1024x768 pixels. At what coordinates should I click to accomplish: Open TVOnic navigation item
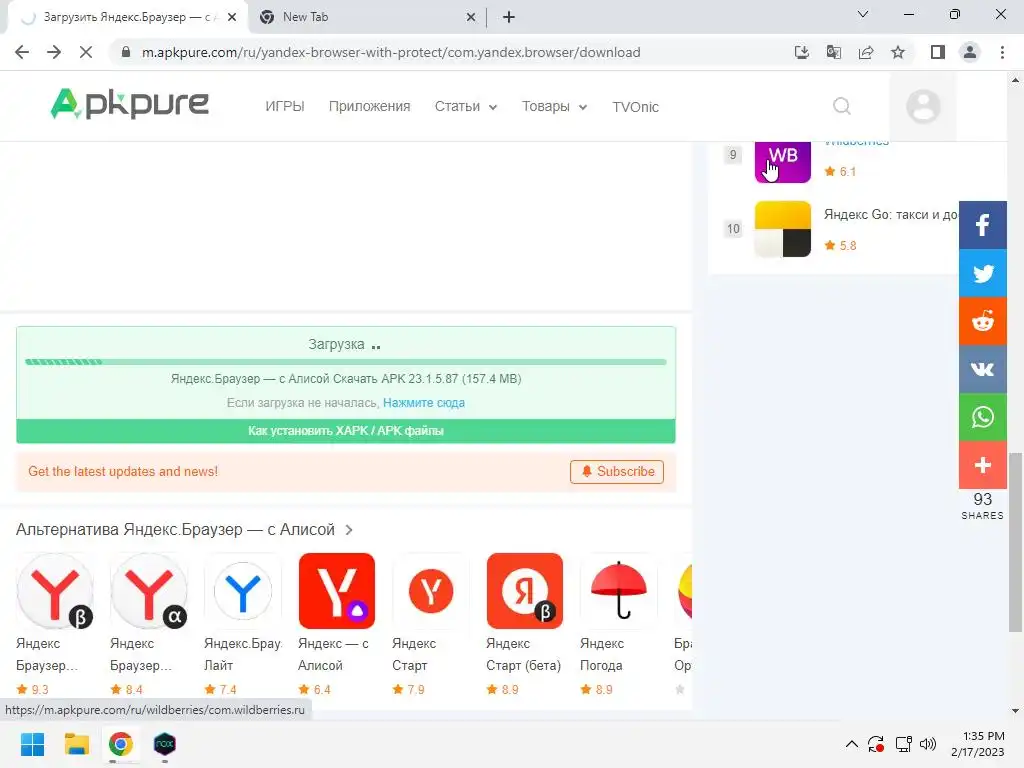point(635,107)
